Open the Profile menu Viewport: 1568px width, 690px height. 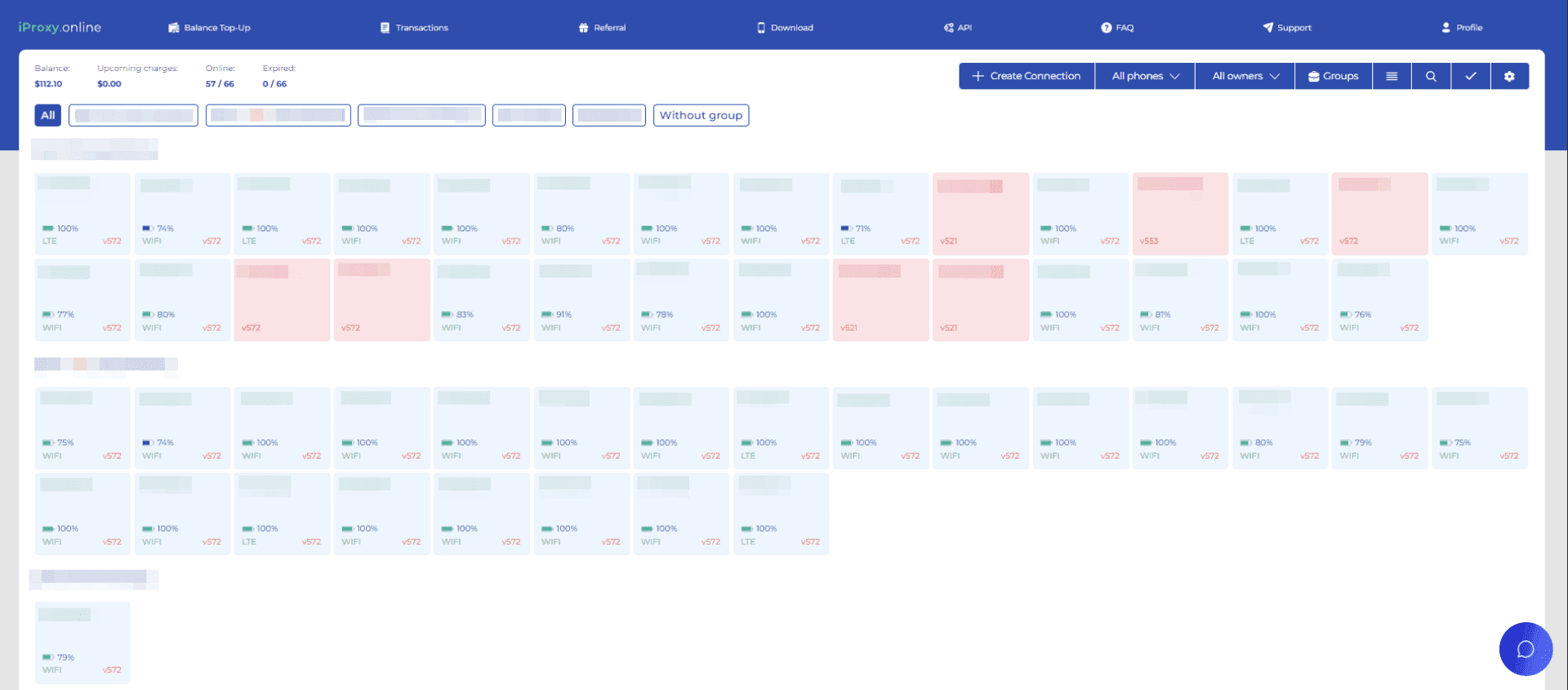(x=1461, y=28)
